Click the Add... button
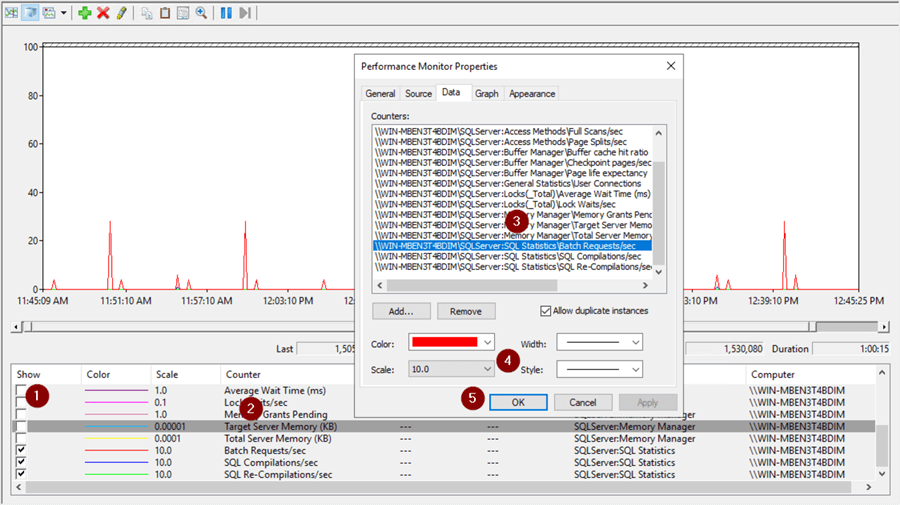The width and height of the screenshot is (900, 505). 401,311
